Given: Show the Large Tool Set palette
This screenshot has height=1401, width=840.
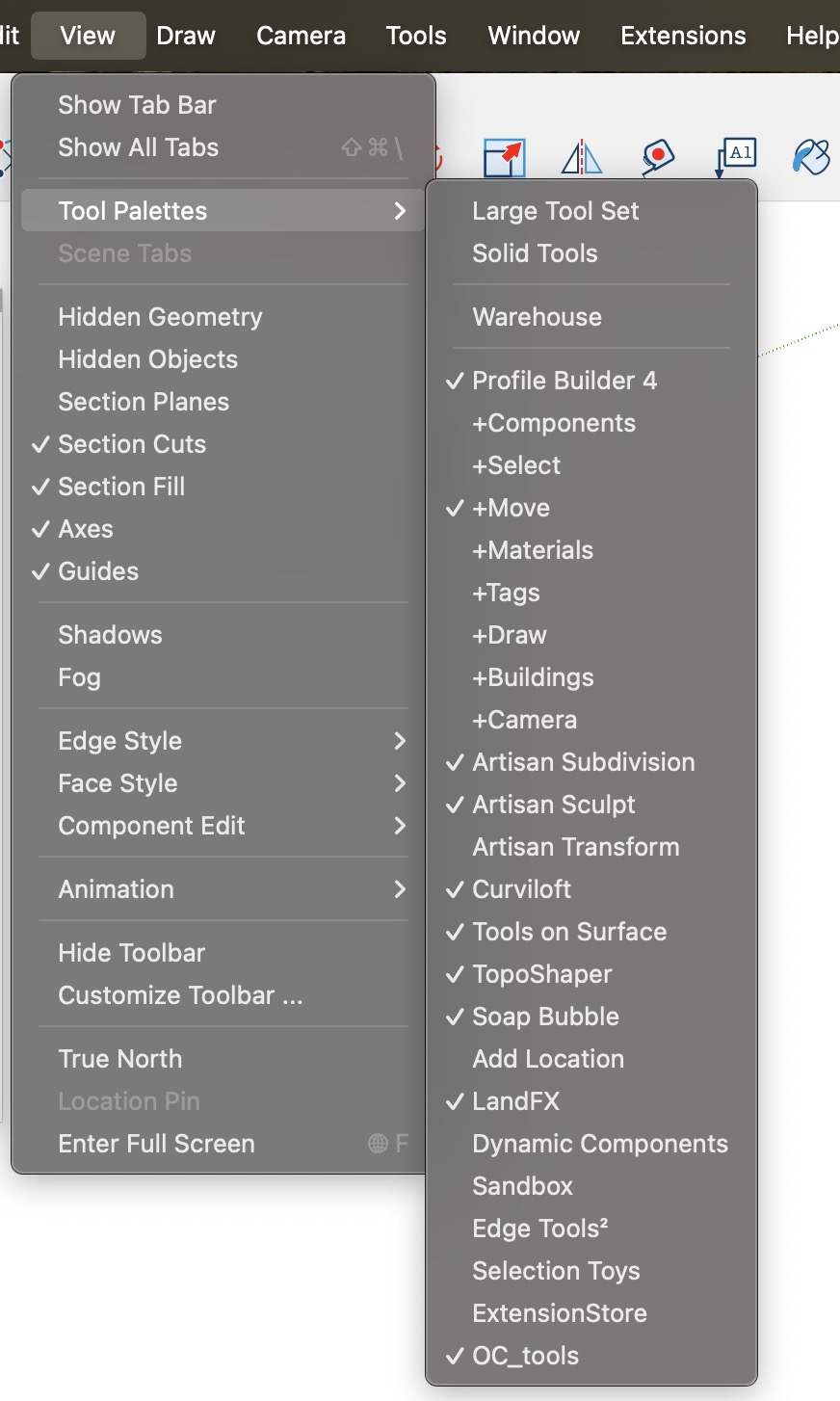Looking at the screenshot, I should pyautogui.click(x=556, y=211).
